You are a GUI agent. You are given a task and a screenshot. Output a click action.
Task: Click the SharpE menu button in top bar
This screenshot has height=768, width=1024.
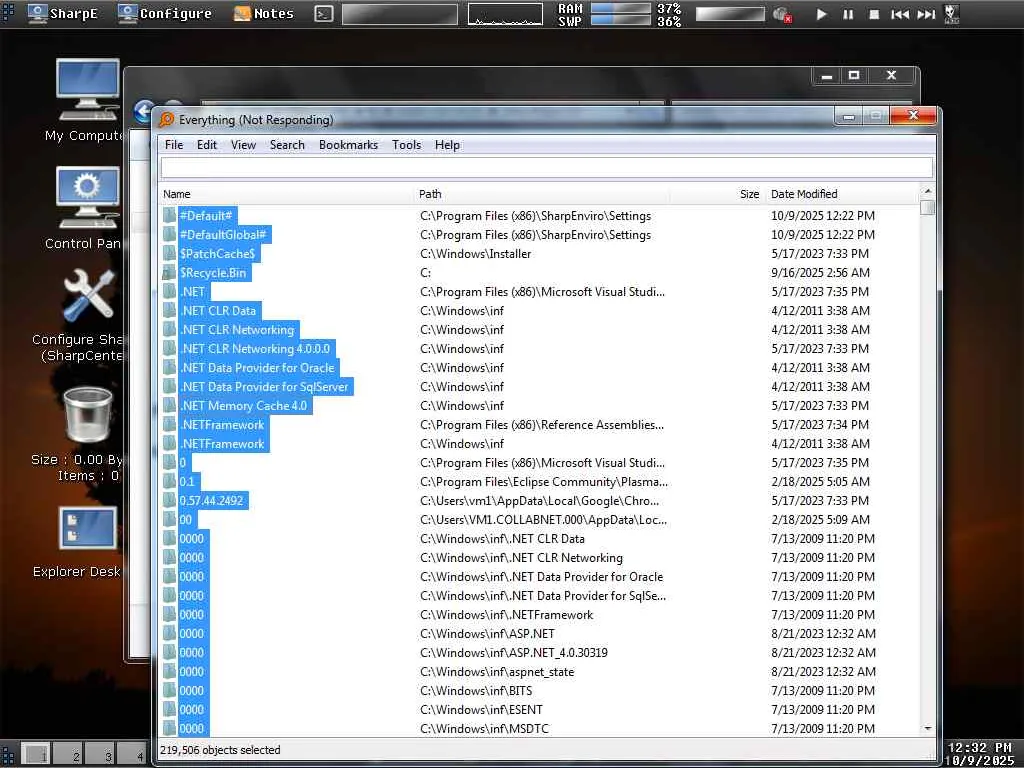(63, 13)
